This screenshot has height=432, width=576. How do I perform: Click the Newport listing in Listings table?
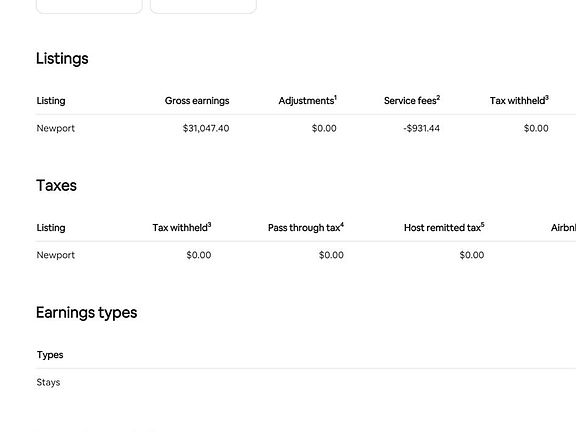(55, 128)
